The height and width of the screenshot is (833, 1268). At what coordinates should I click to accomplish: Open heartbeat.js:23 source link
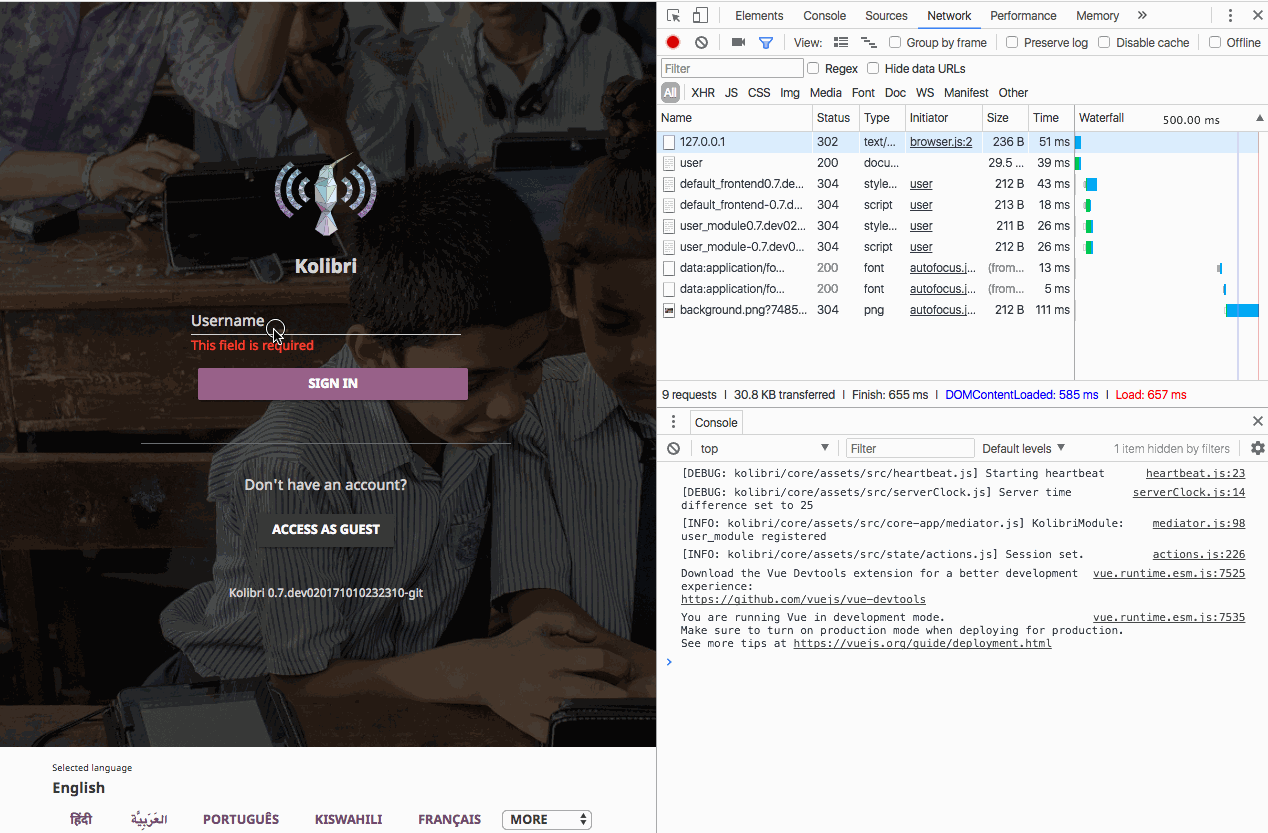click(x=1195, y=473)
